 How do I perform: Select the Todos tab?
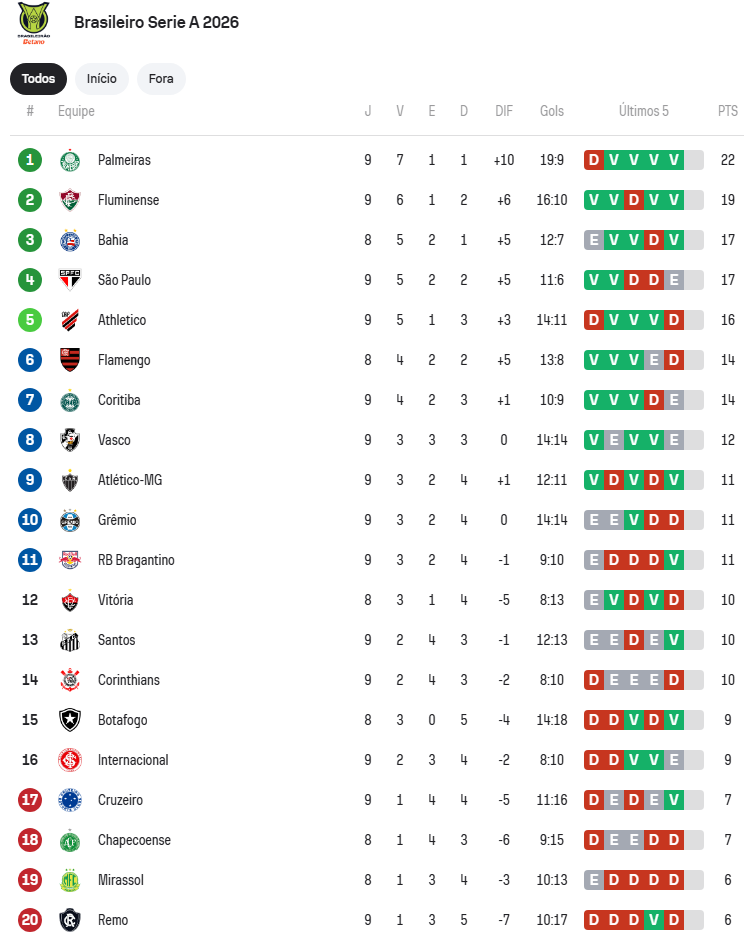coord(39,79)
